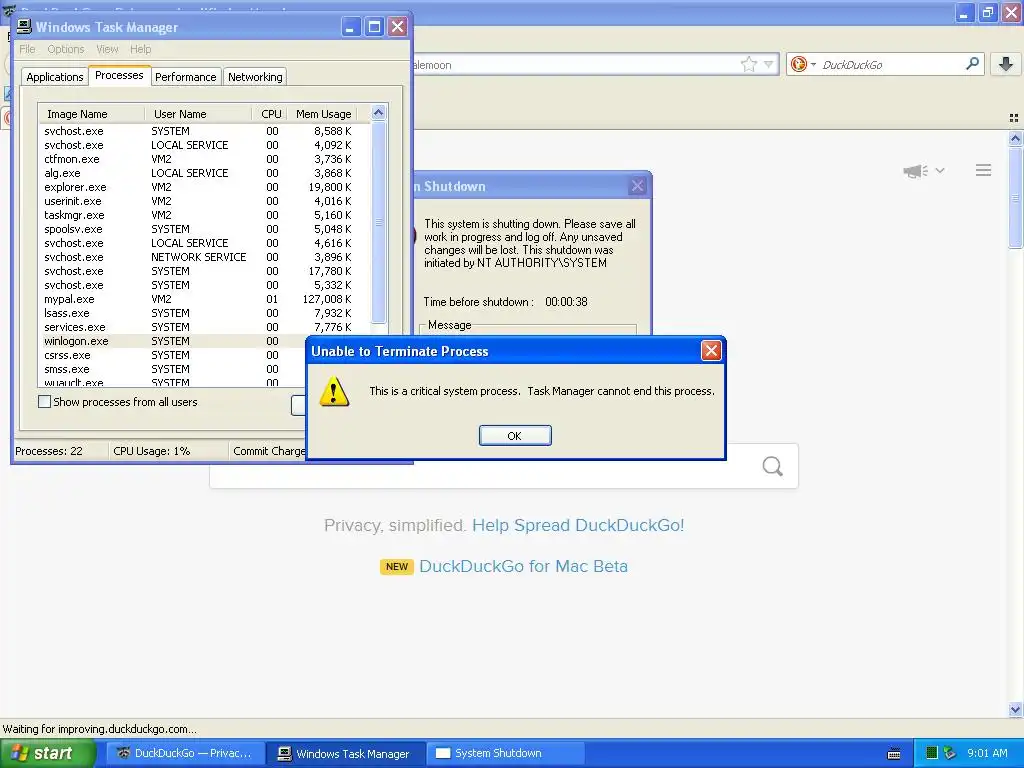
Task: Open the DuckDuckGo for Mac Beta link
Action: 523,566
